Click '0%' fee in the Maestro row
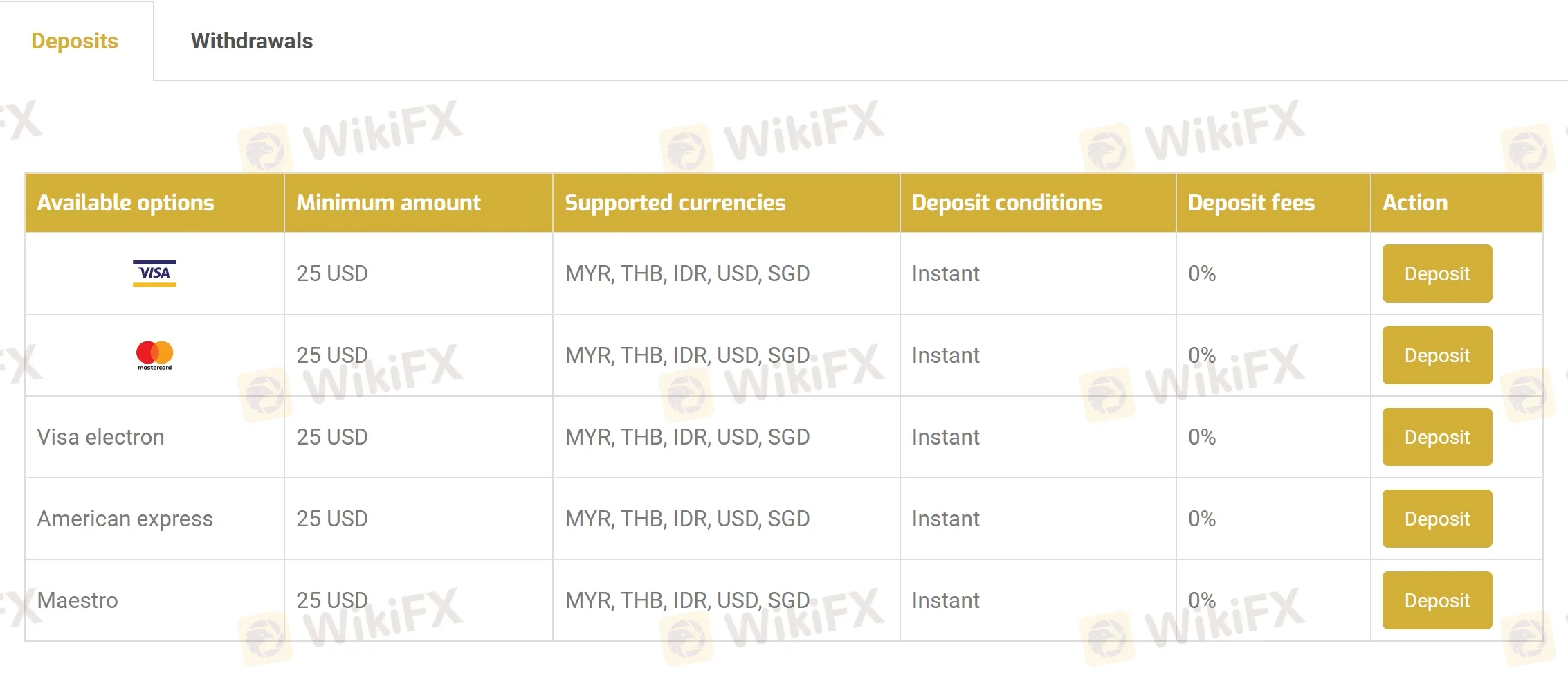The width and height of the screenshot is (1568, 691). tap(1202, 600)
